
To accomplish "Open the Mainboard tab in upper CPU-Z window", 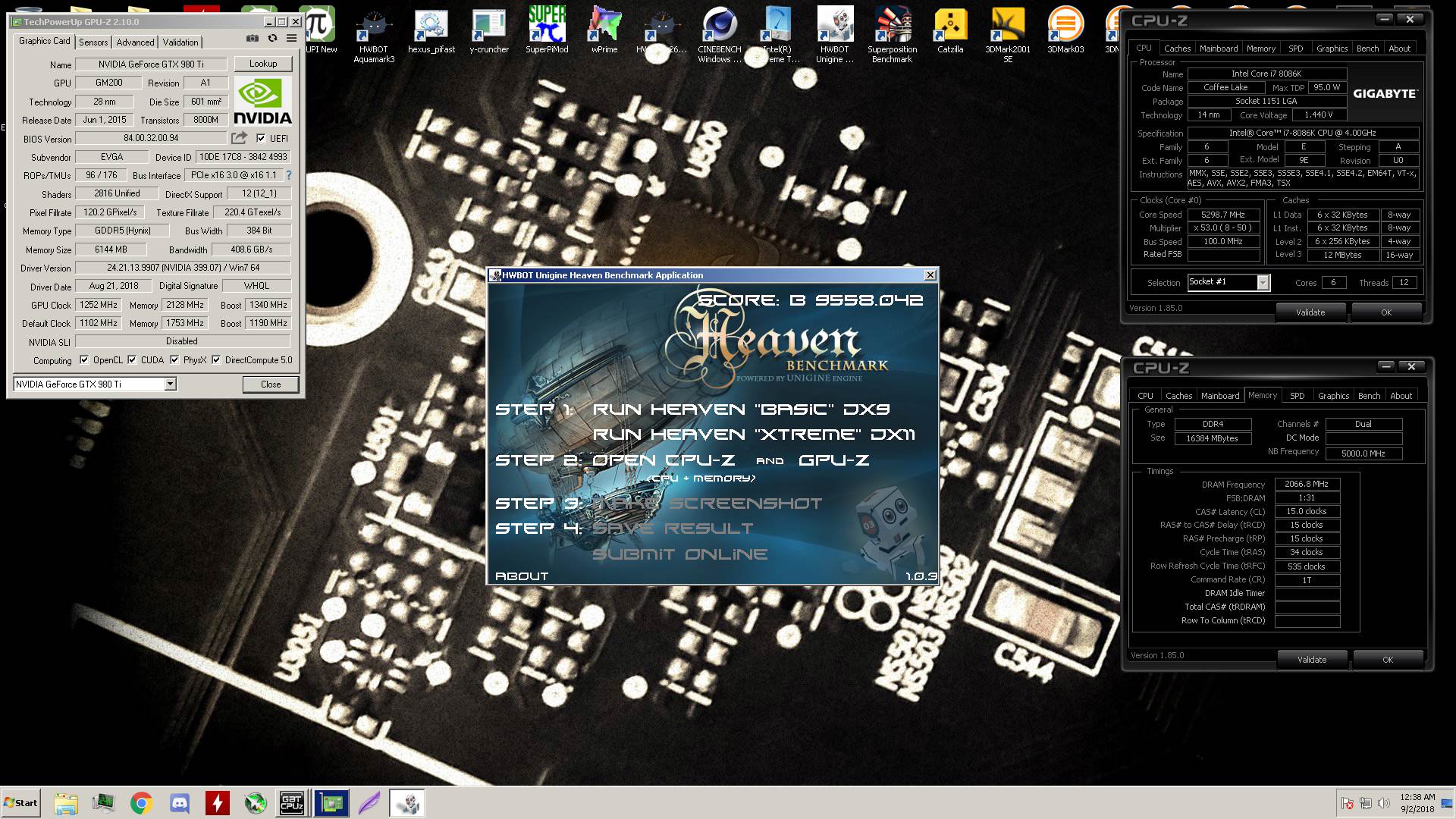I will (x=1219, y=49).
